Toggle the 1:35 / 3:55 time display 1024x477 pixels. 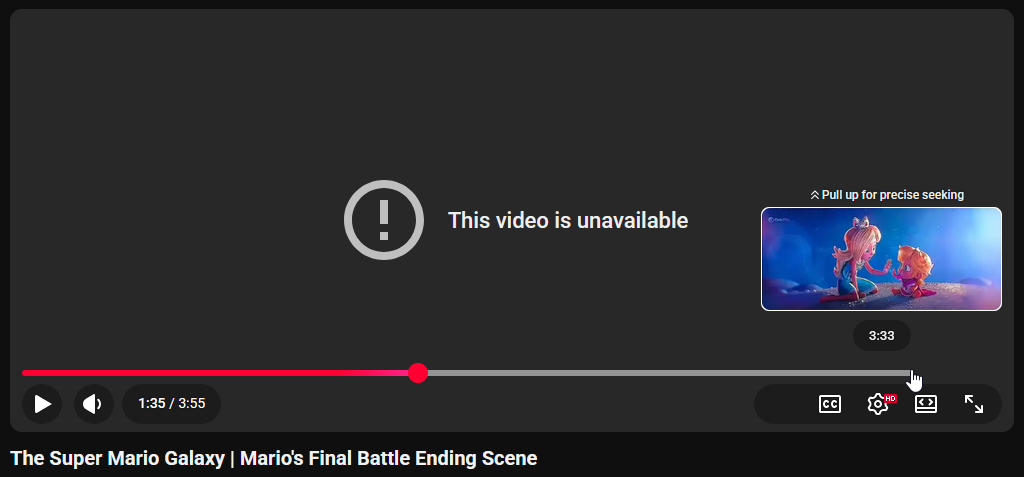172,404
